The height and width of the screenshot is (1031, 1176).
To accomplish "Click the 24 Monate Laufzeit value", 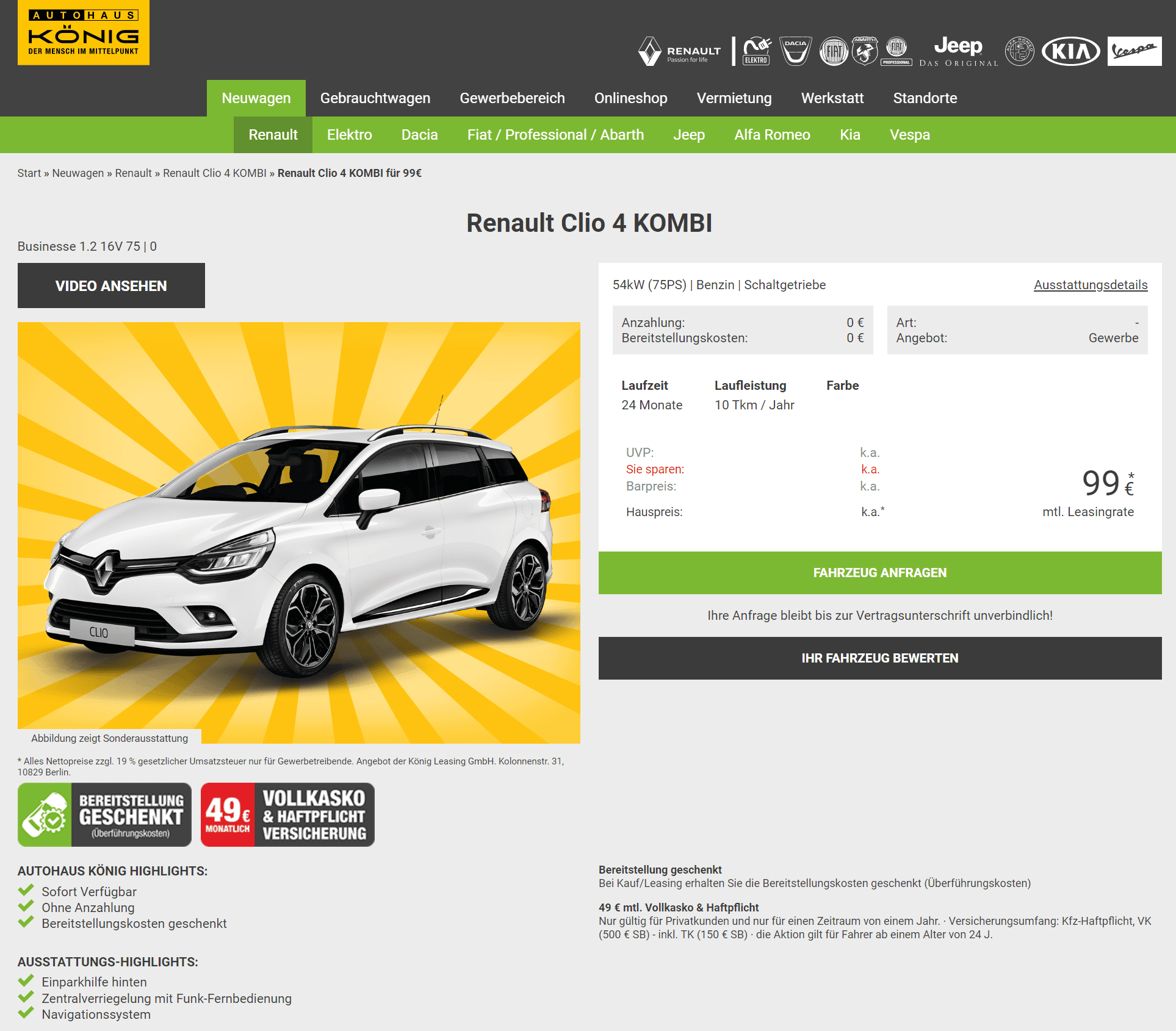I will (x=652, y=405).
